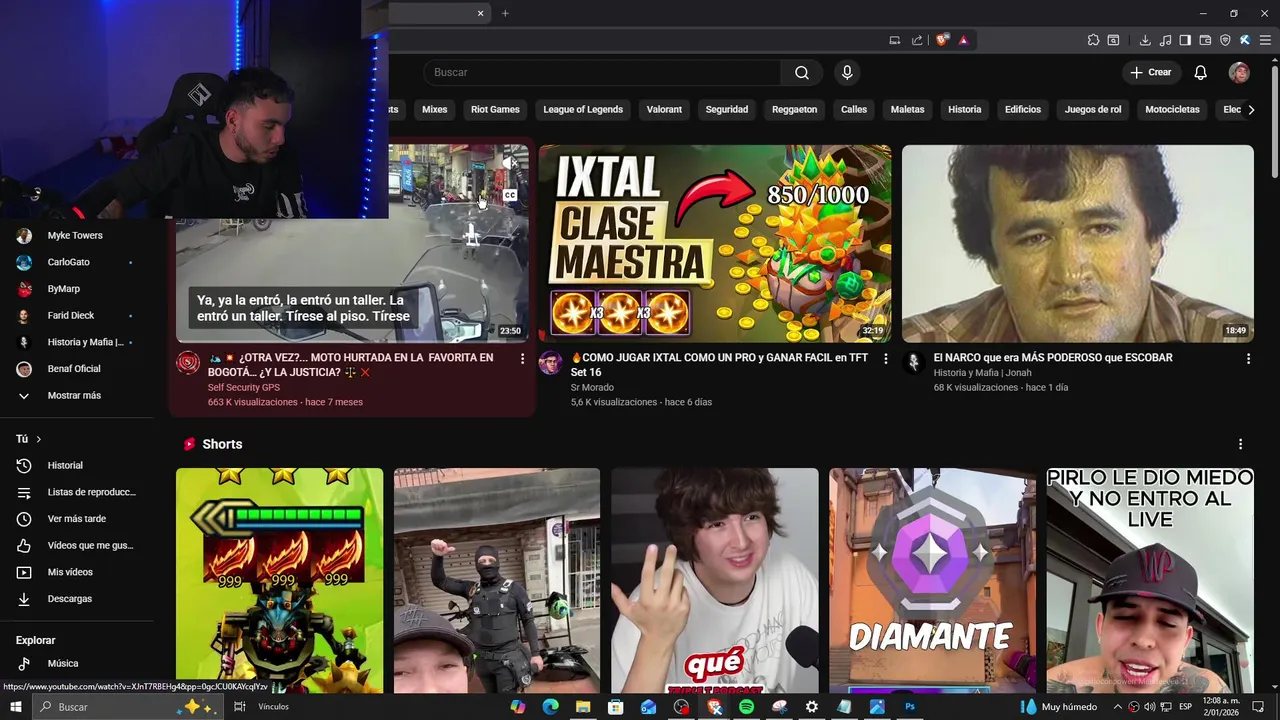This screenshot has height=720, width=1280.
Task: Expand the Tú section chevron
Action: pos(39,439)
